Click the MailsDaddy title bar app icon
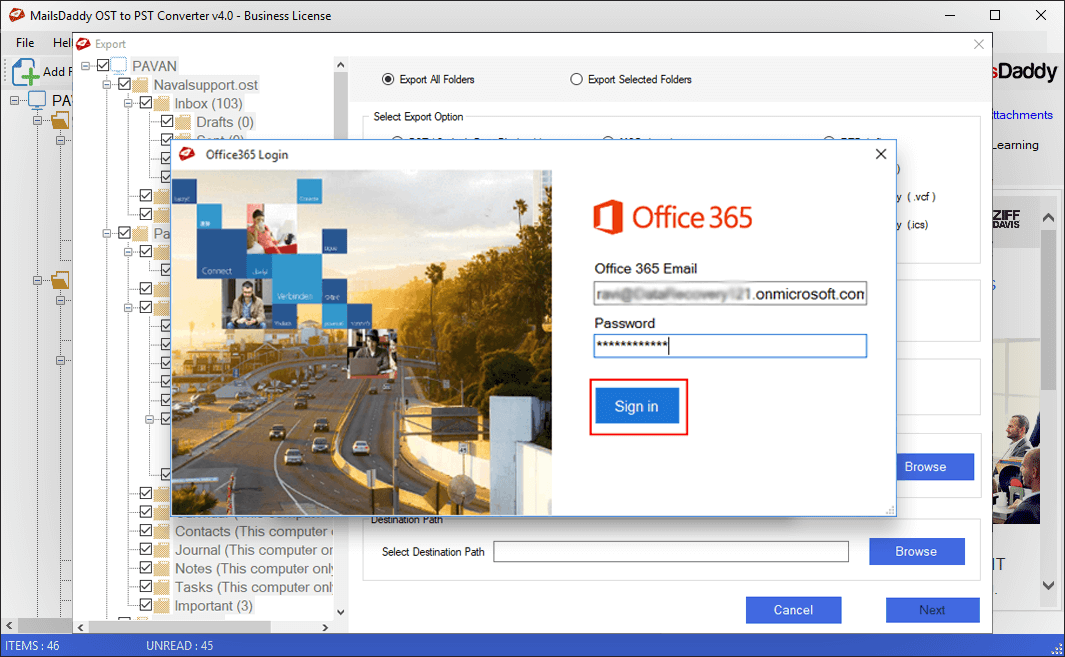1065x657 pixels. [16, 15]
